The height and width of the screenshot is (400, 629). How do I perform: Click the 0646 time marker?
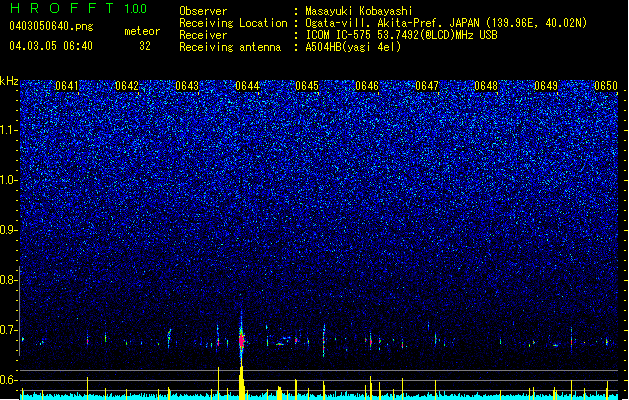[367, 86]
